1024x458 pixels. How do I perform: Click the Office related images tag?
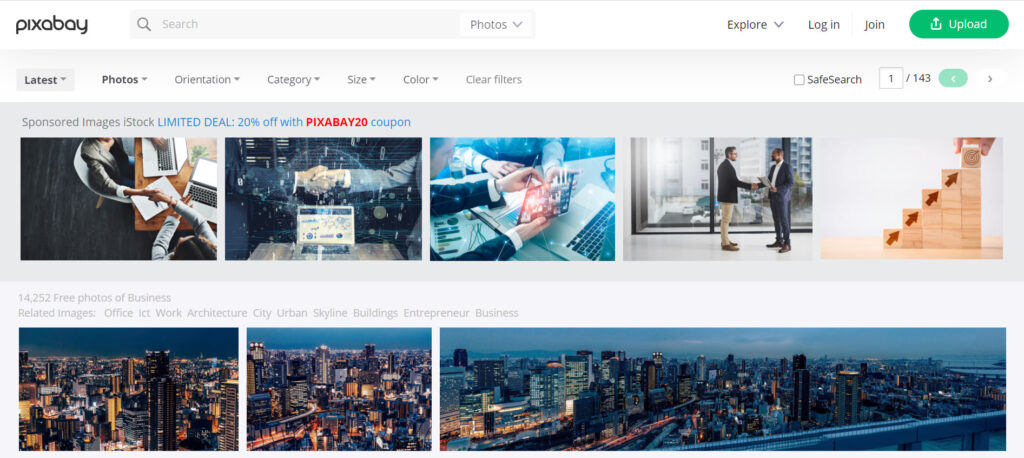[x=118, y=313]
